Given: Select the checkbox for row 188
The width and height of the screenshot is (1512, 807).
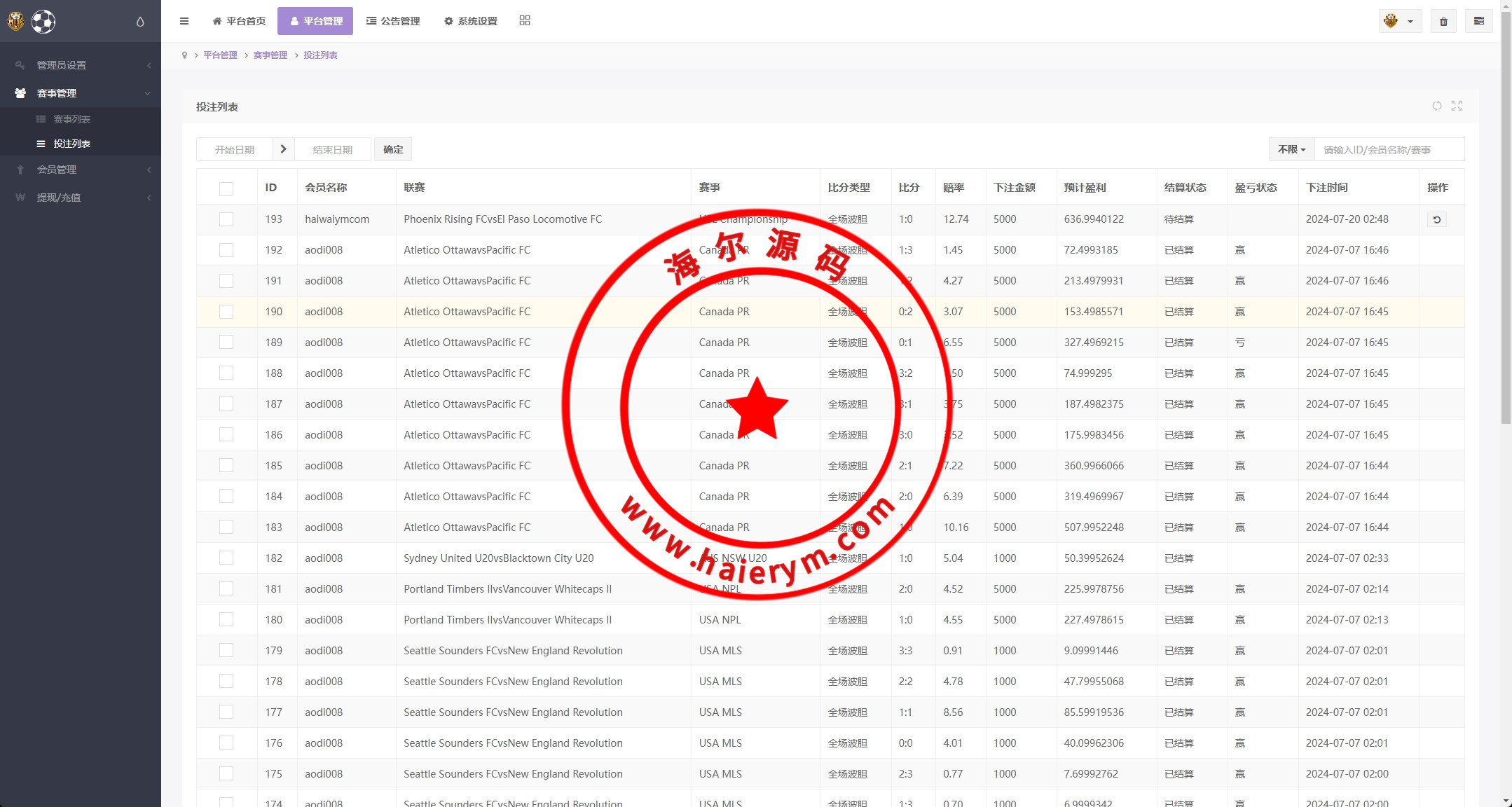Looking at the screenshot, I should [x=226, y=373].
